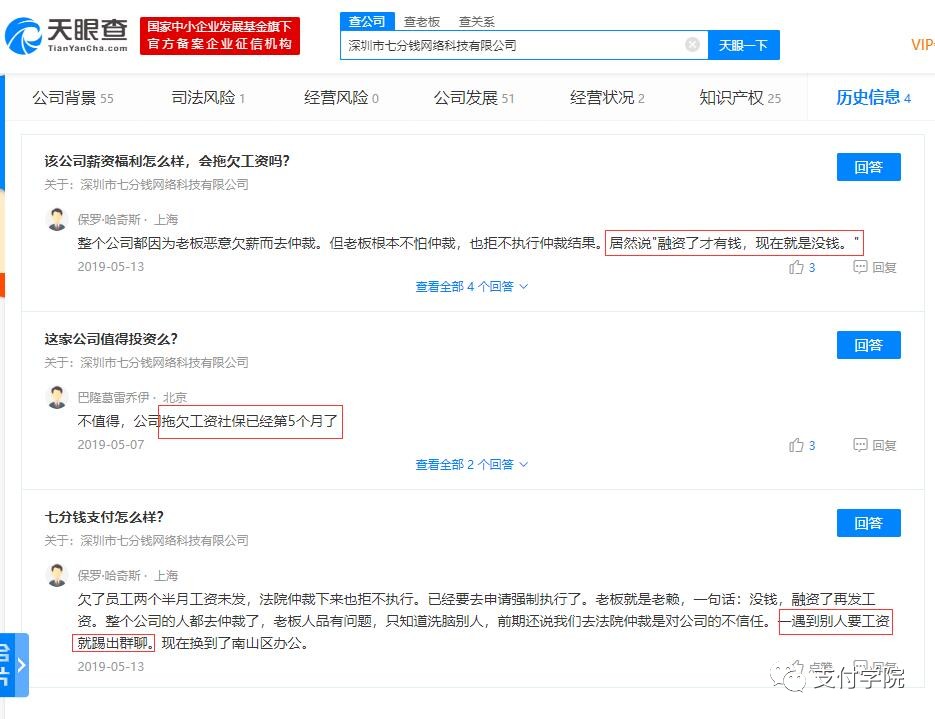Image resolution: width=935 pixels, height=719 pixels.
Task: Click date 2019-05-07
Action: (x=111, y=445)
